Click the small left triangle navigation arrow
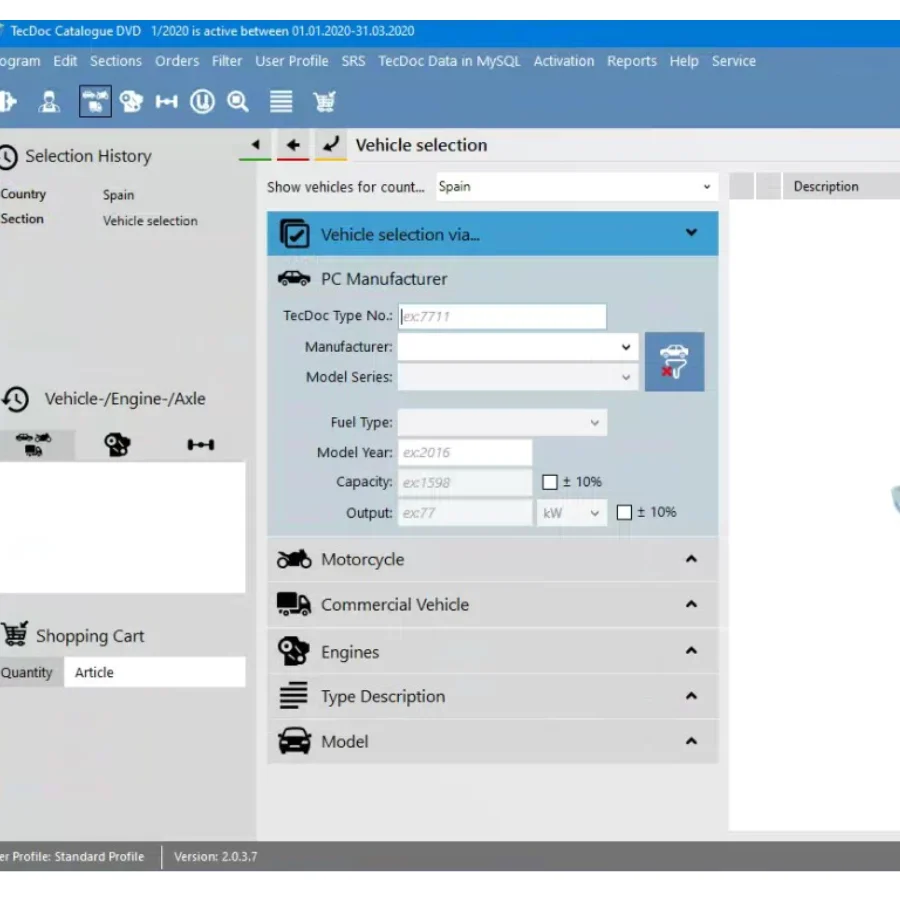This screenshot has width=900, height=900. tap(255, 145)
